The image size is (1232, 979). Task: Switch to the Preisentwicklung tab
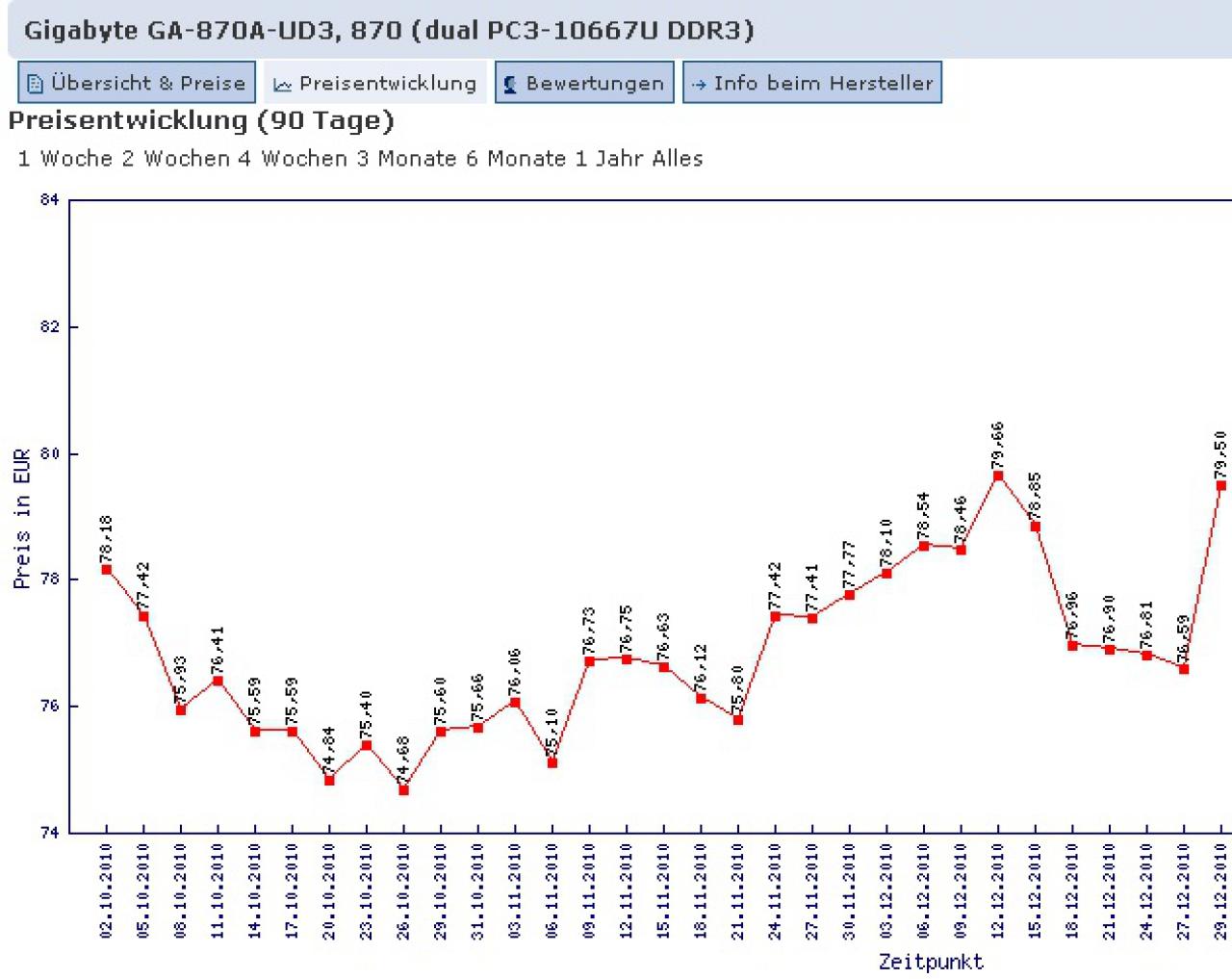(x=375, y=83)
